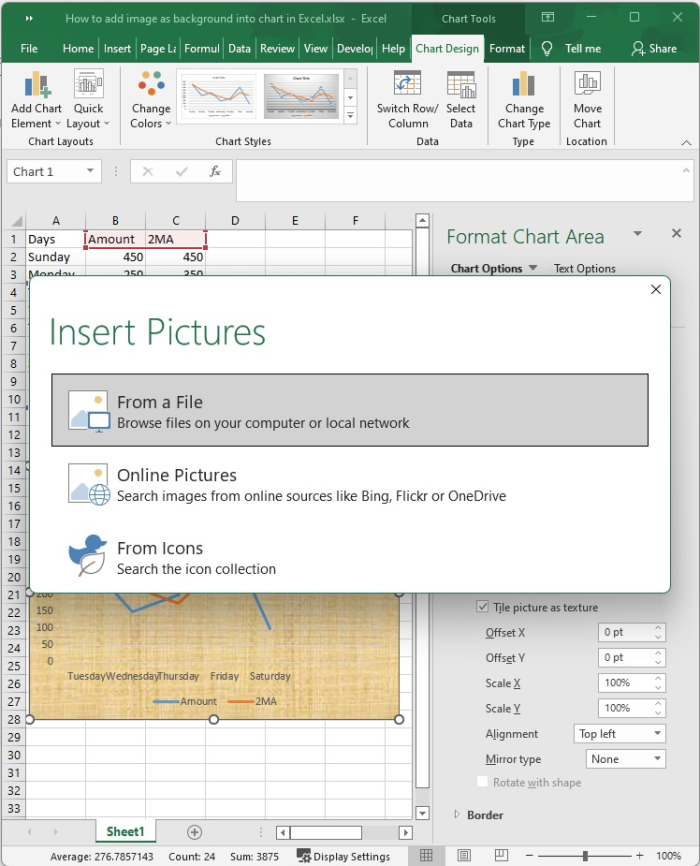The image size is (700, 866).
Task: Select cell B1 Amount
Action: 115,239
